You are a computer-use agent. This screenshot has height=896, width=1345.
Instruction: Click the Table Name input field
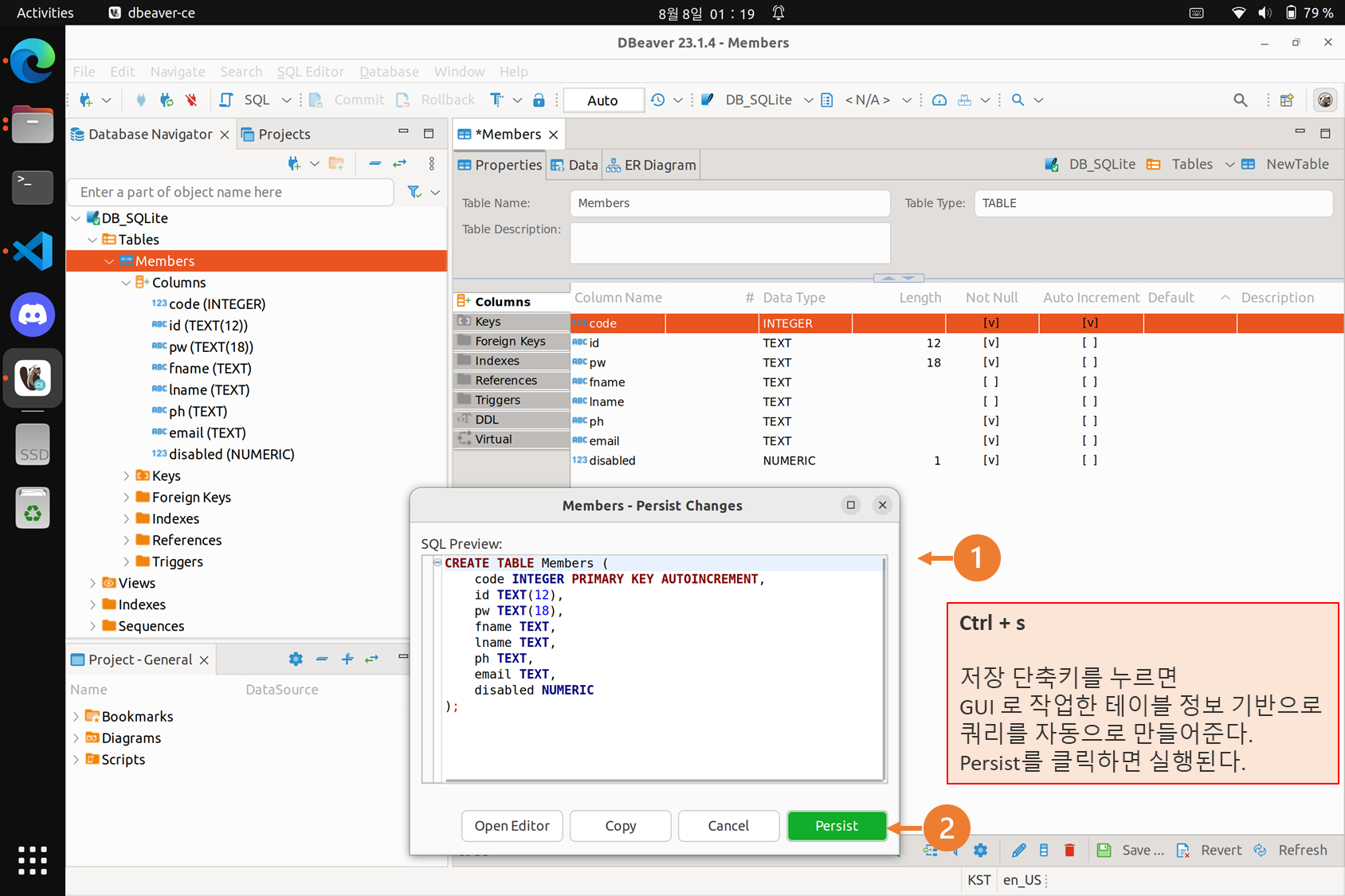click(x=730, y=203)
